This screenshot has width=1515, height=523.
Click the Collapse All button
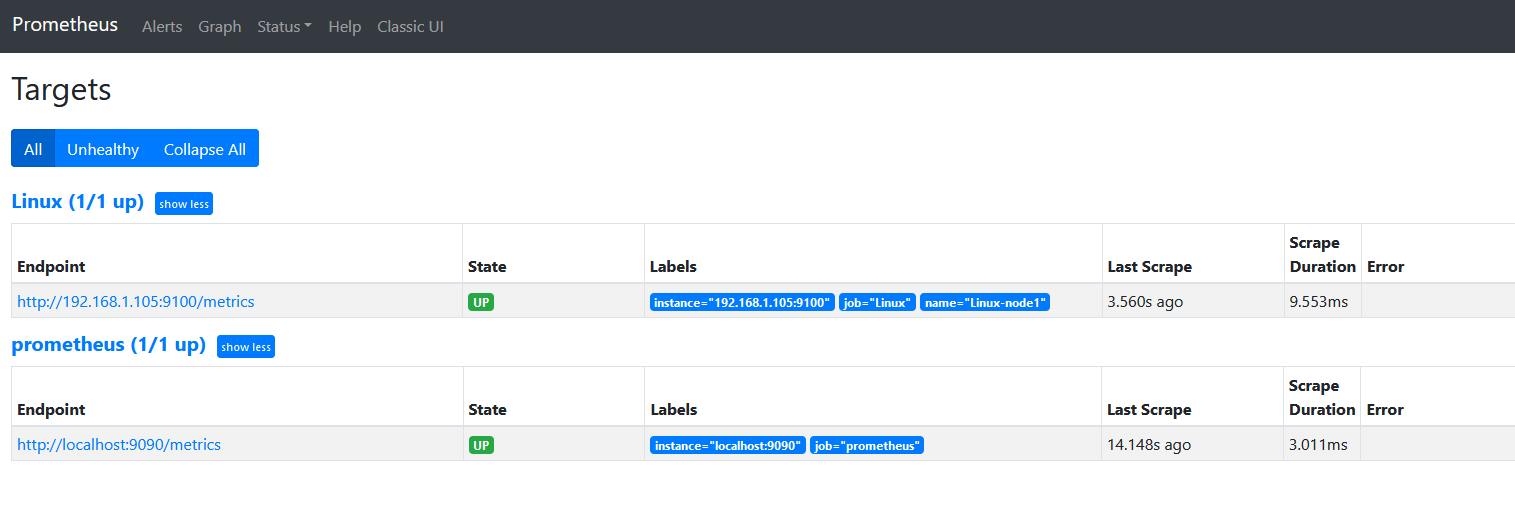(x=205, y=149)
